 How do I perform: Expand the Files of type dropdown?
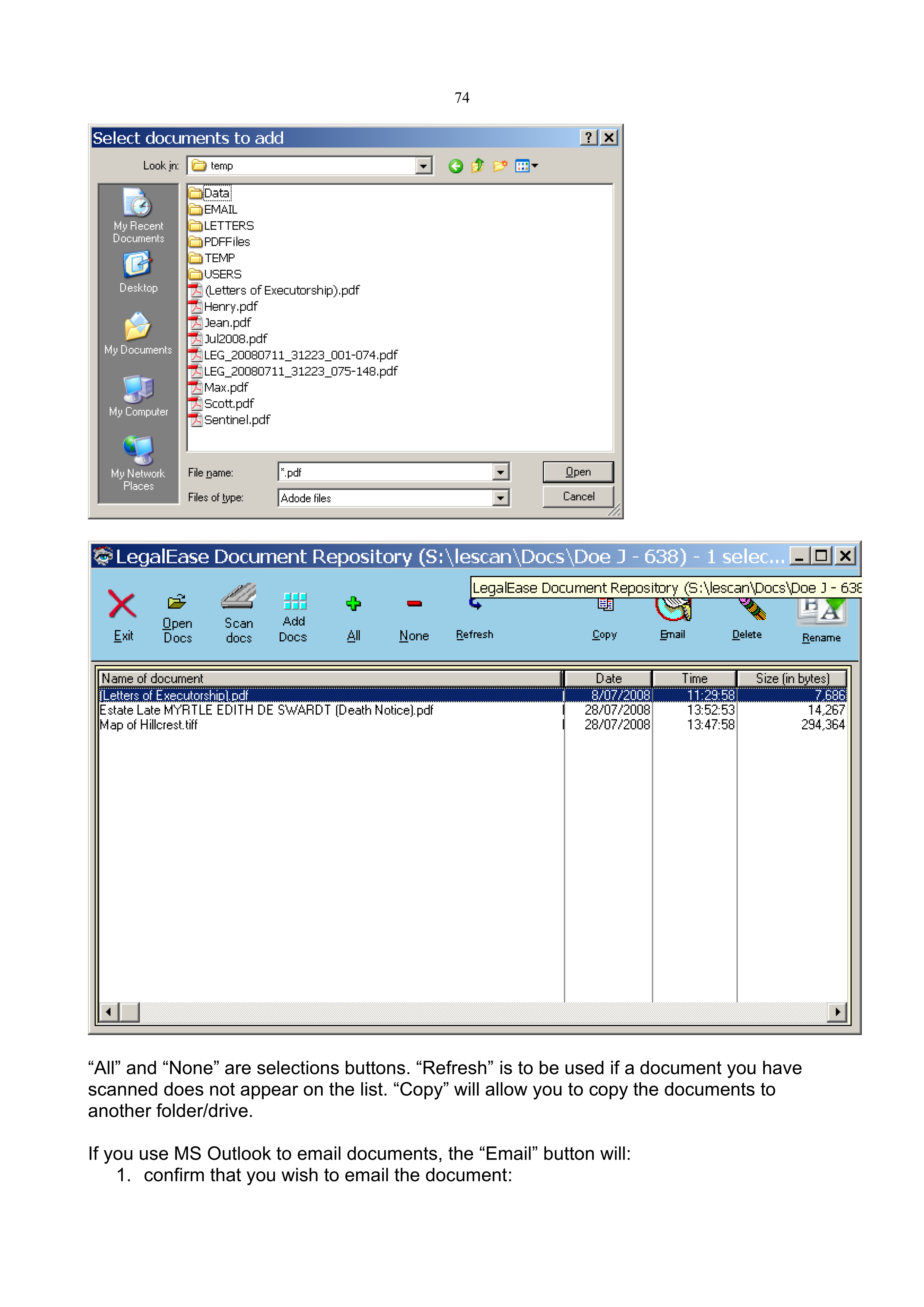pos(500,498)
